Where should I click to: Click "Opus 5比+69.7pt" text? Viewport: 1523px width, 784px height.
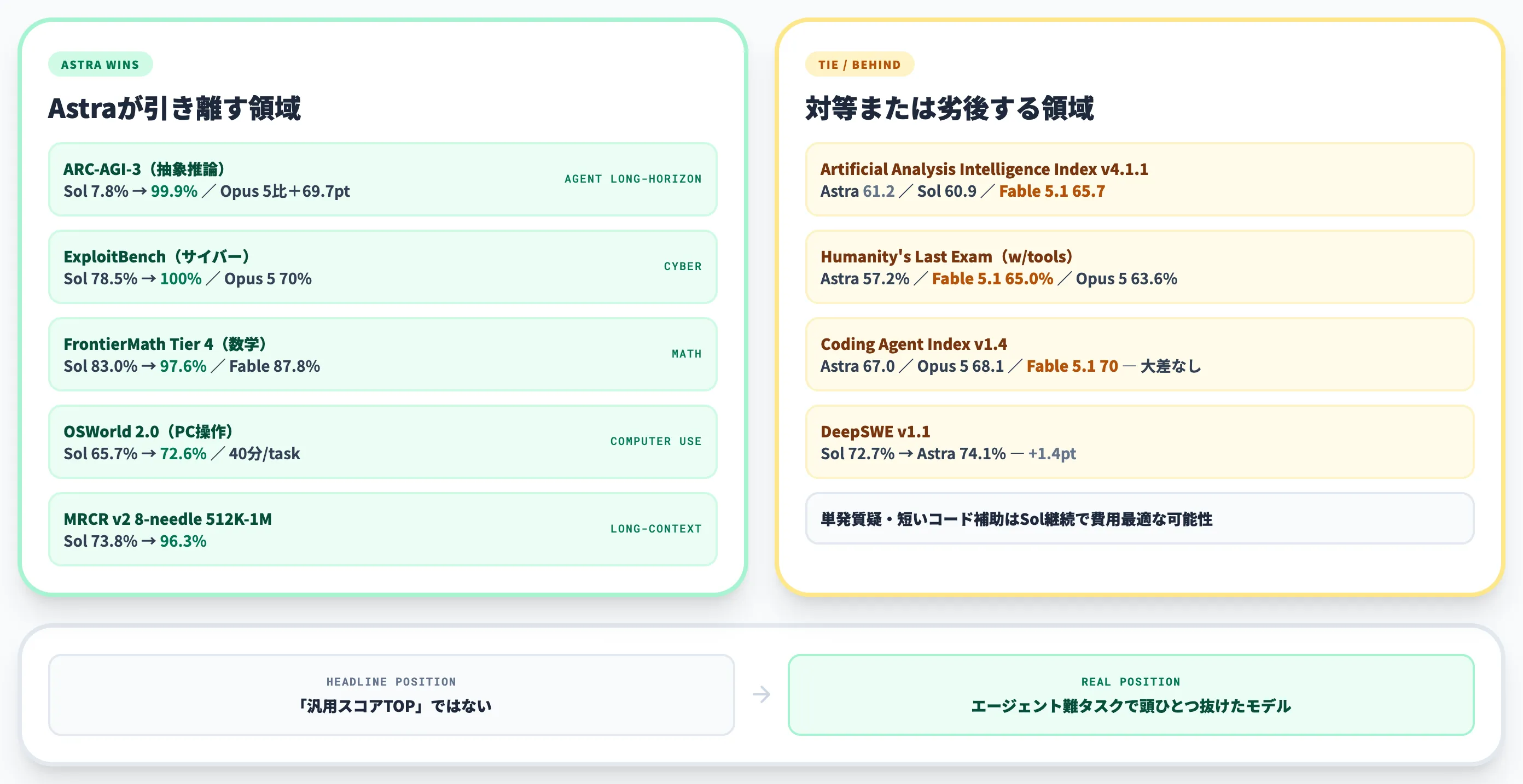click(285, 191)
